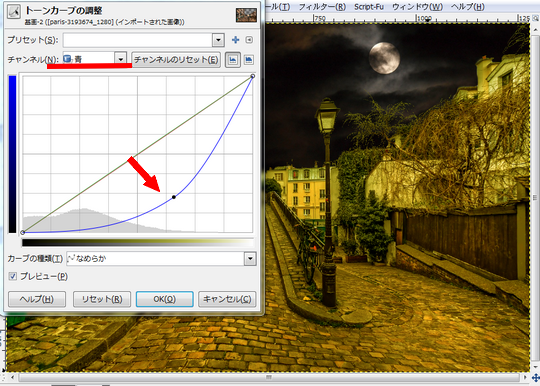The image size is (540, 386).
Task: Open the カーブの種類 なめらか dropdown
Action: 162,258
